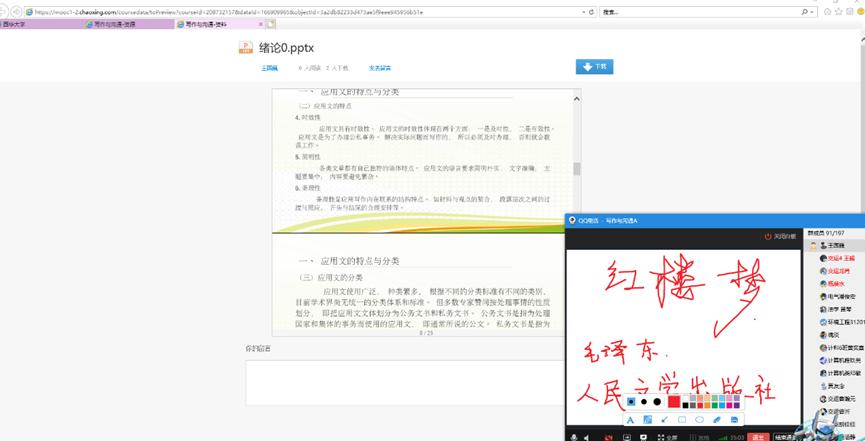Click the red exit button in QQ call
The height and width of the screenshot is (441, 865).
click(757, 437)
